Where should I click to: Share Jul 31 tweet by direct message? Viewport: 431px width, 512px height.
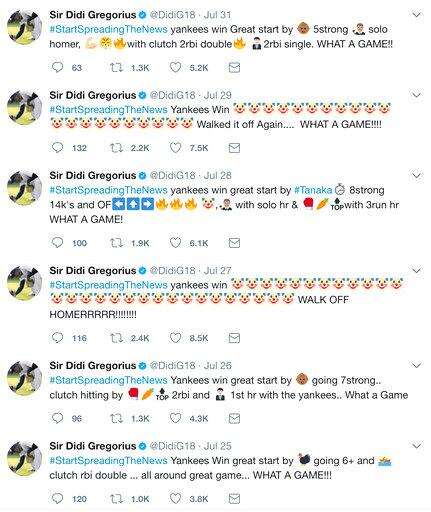[234, 68]
